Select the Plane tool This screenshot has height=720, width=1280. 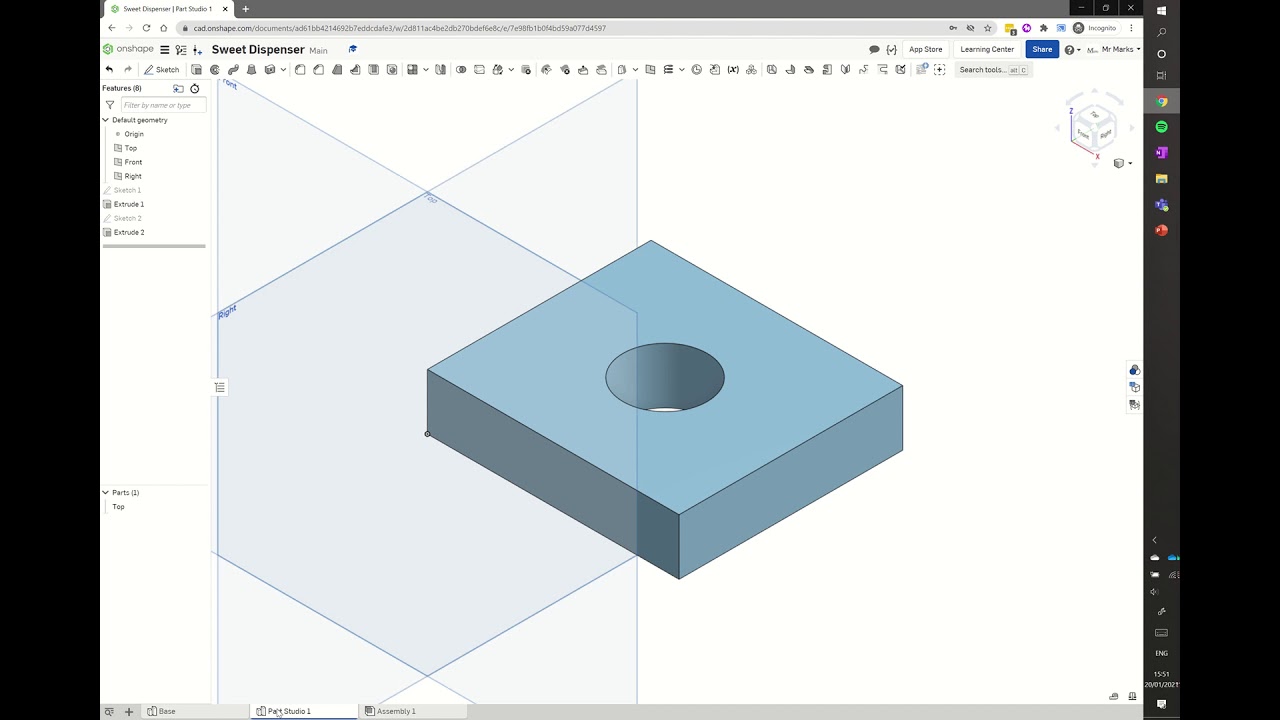tap(650, 70)
